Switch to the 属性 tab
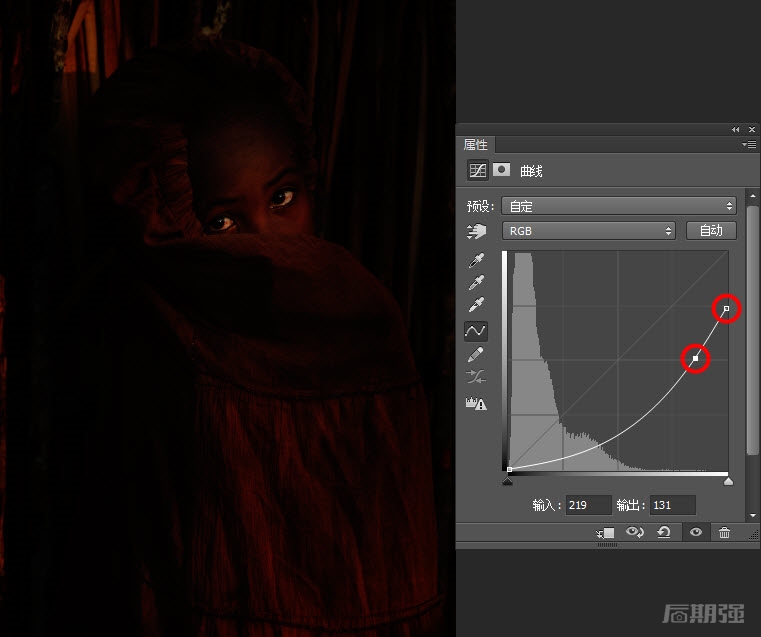This screenshot has width=761, height=637. pos(475,145)
